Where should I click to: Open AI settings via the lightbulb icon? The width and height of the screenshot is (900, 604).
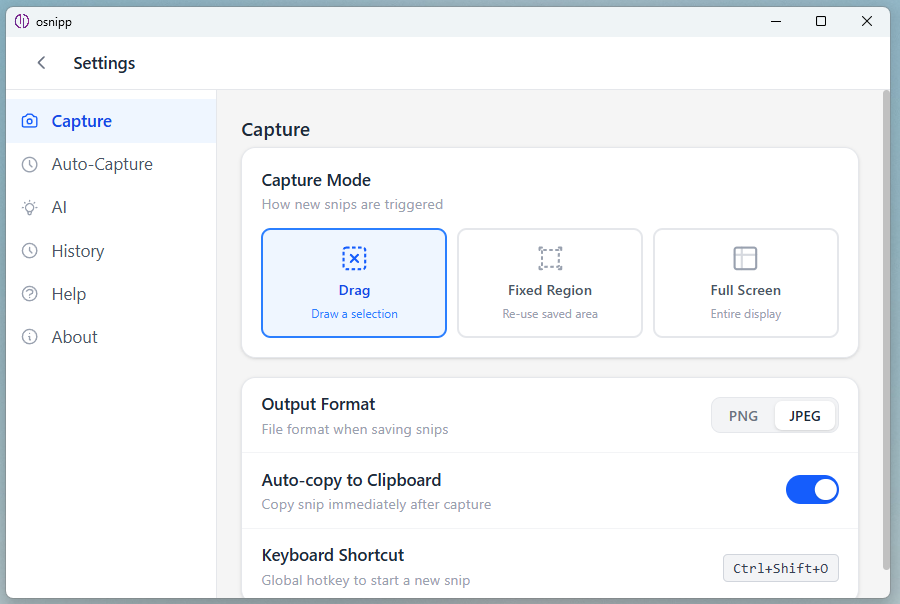[29, 207]
